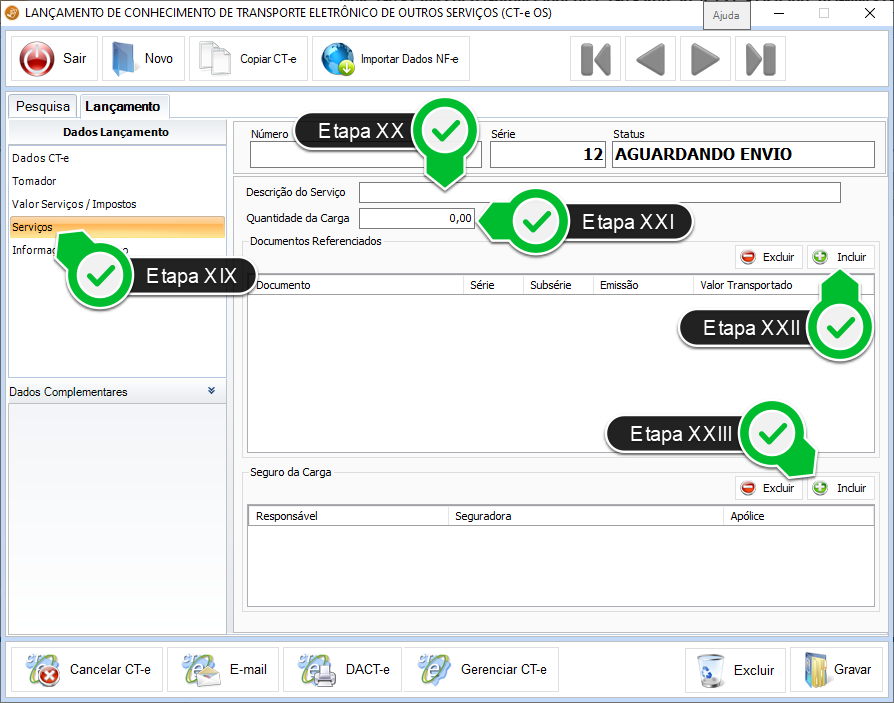Select Tomador in the side list
Viewport: 894px width, 703px height.
[x=34, y=181]
